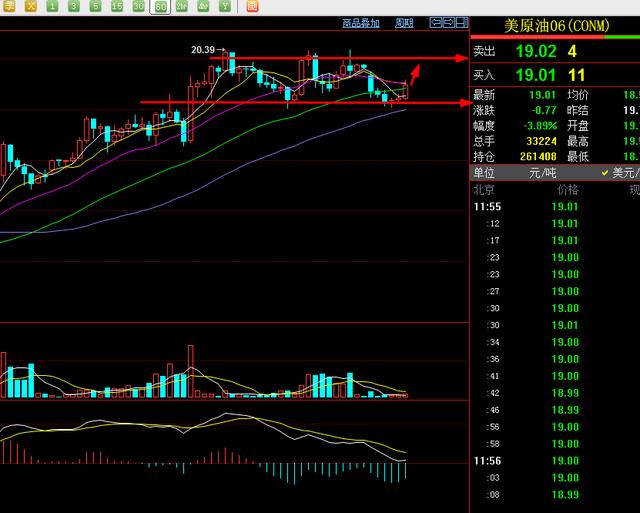Click the green Y period icon
Image resolution: width=640 pixels, height=513 pixels.
(x=225, y=6)
